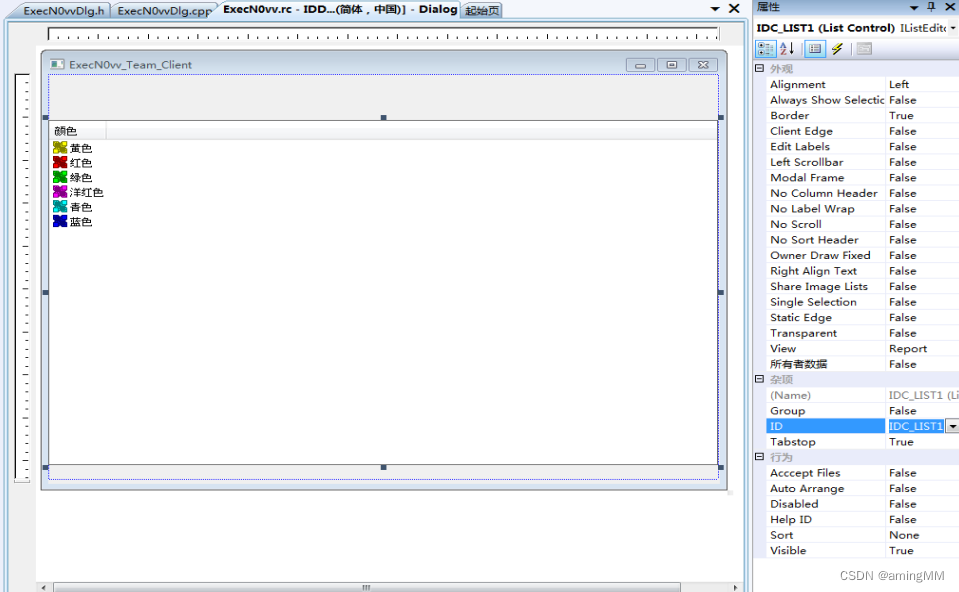
Task: Select the 绿色 list item
Action: 81,177
